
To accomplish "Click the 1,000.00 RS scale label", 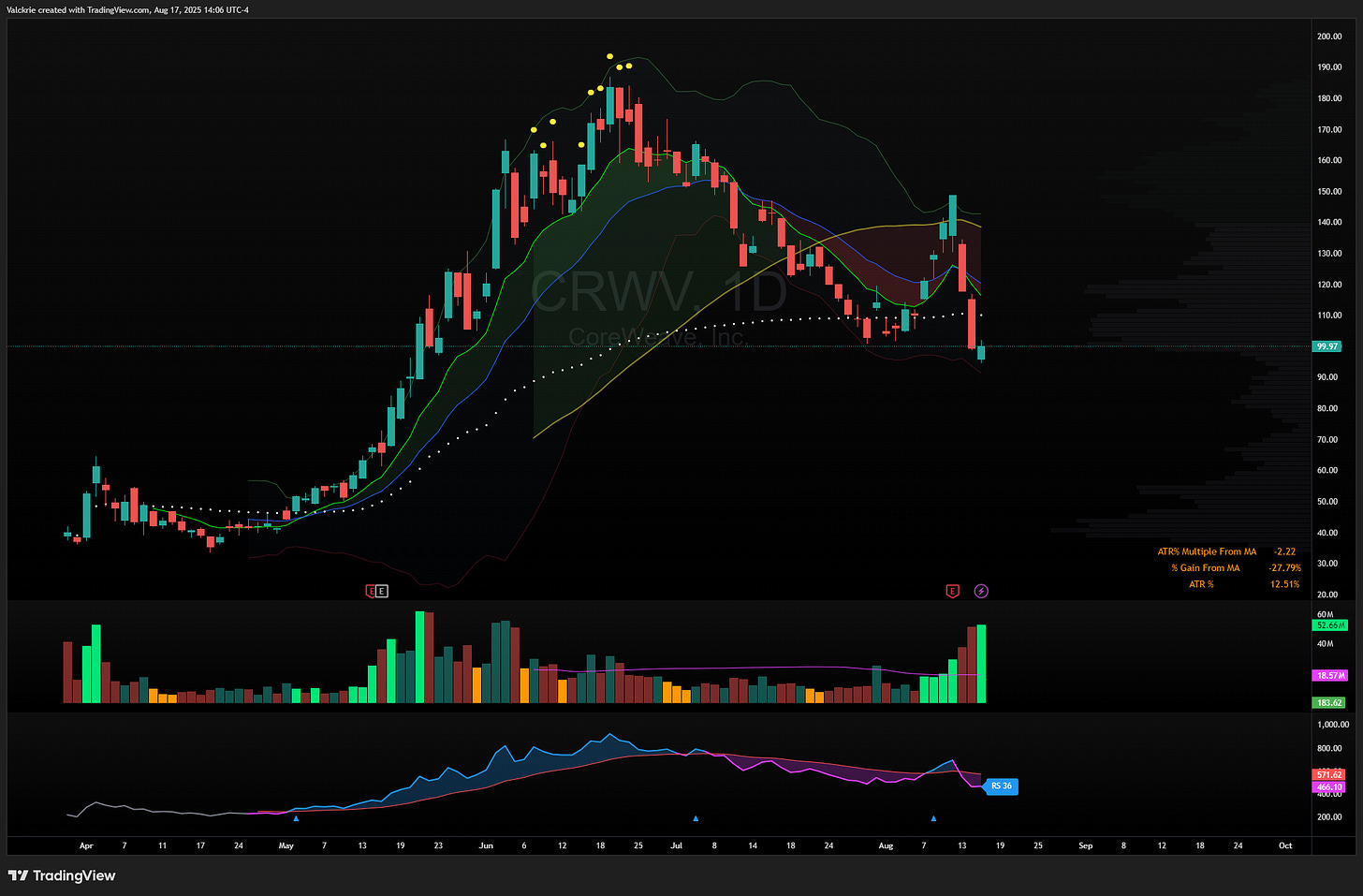I will tap(1333, 725).
